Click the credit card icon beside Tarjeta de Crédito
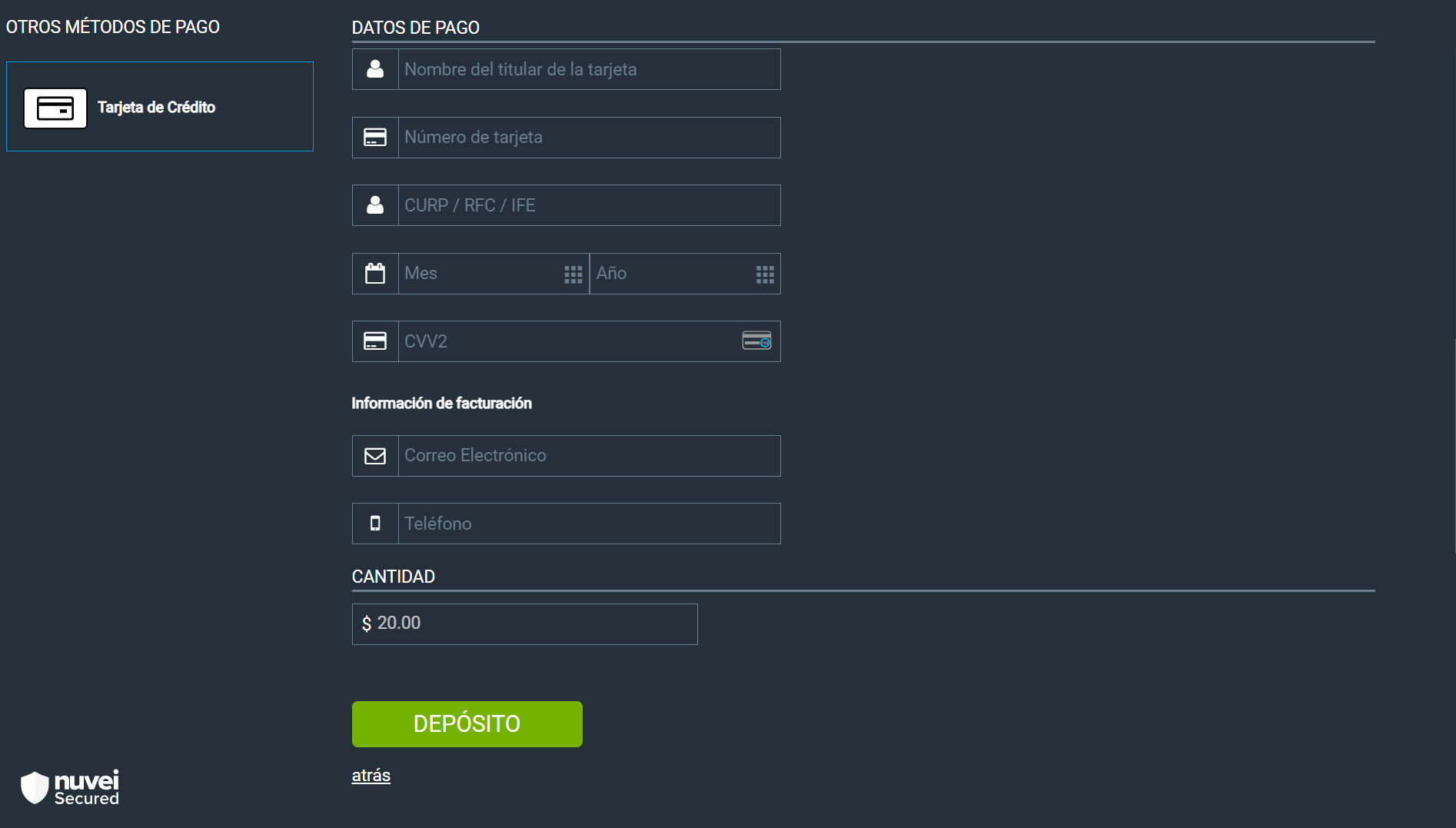This screenshot has height=828, width=1456. 55,108
